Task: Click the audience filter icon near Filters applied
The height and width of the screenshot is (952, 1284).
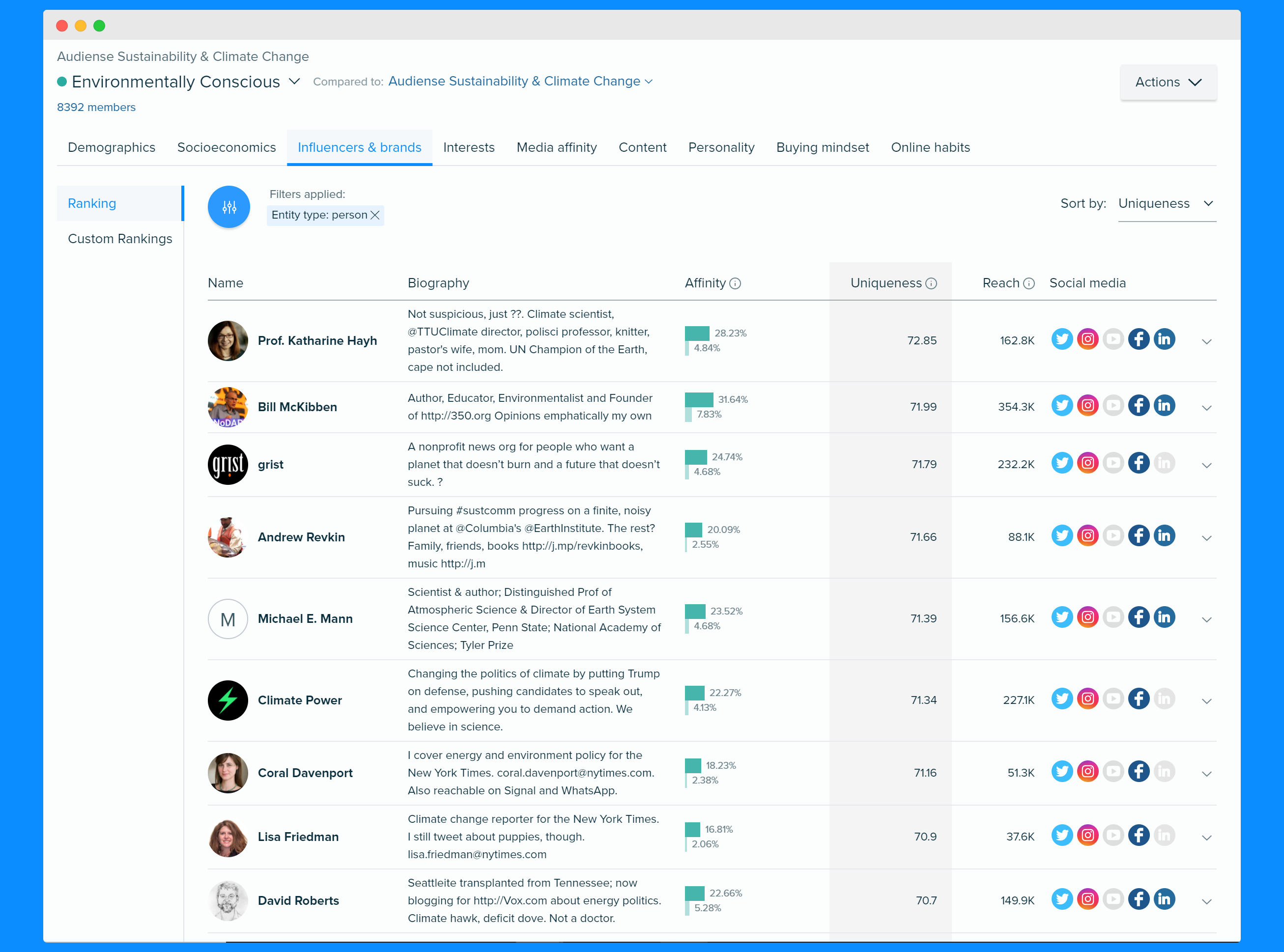Action: pyautogui.click(x=229, y=206)
